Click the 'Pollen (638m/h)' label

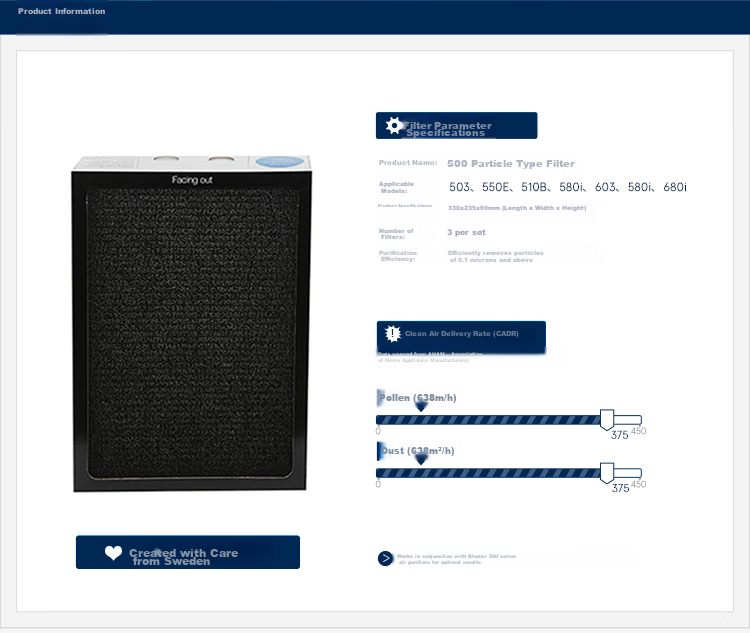pos(418,398)
